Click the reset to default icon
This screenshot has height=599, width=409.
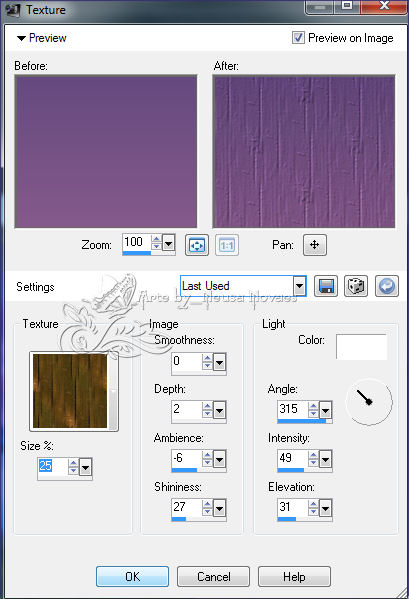click(387, 286)
